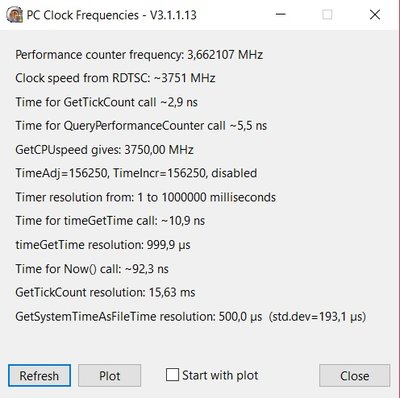The width and height of the screenshot is (400, 398).
Task: Click the disabled maximize button
Action: tap(327, 15)
